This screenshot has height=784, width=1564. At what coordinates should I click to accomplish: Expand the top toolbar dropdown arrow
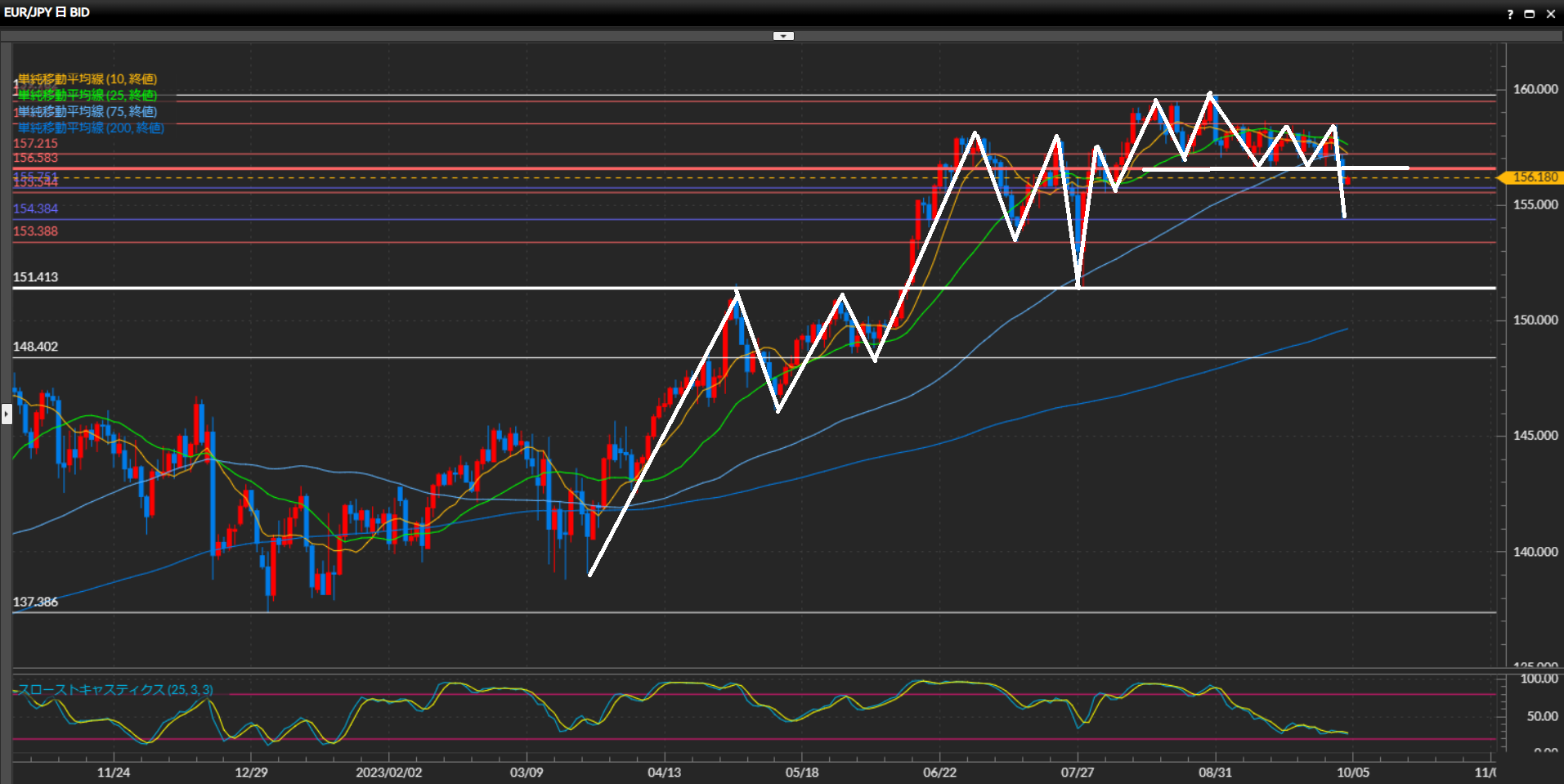click(783, 36)
